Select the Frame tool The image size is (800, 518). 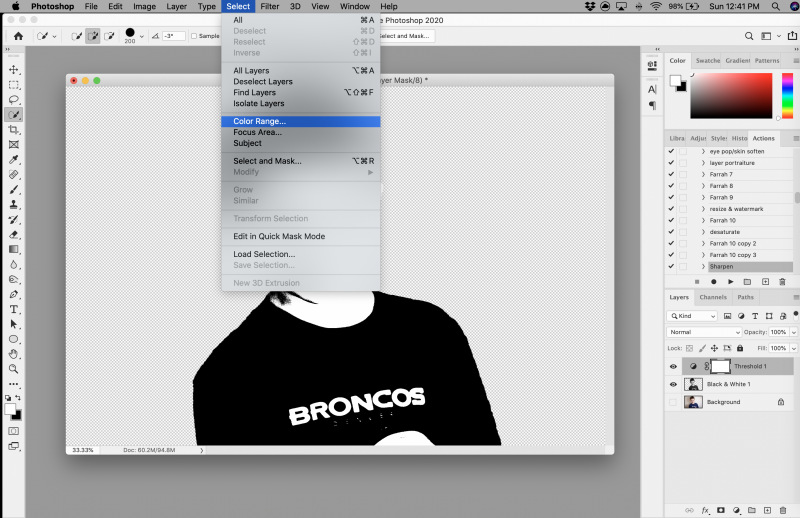14,144
